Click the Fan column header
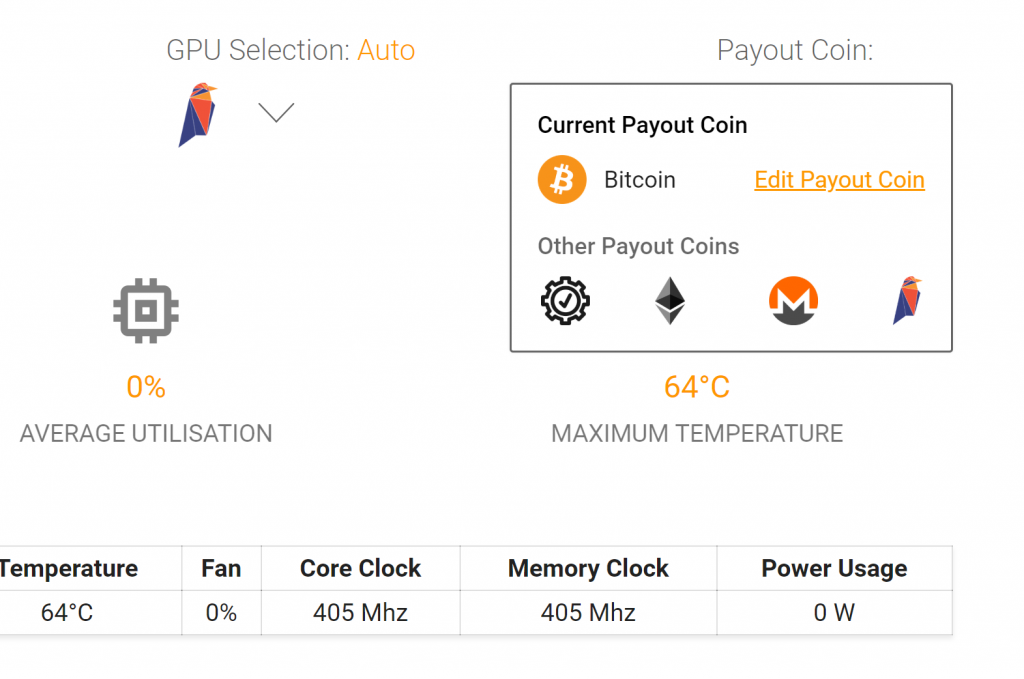This screenshot has height=679, width=1024. click(x=221, y=568)
